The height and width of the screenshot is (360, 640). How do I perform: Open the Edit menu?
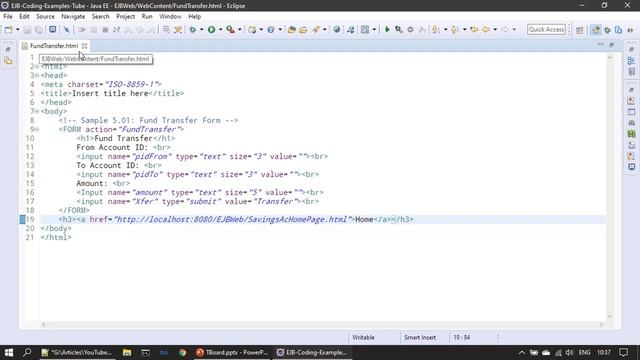click(24, 16)
